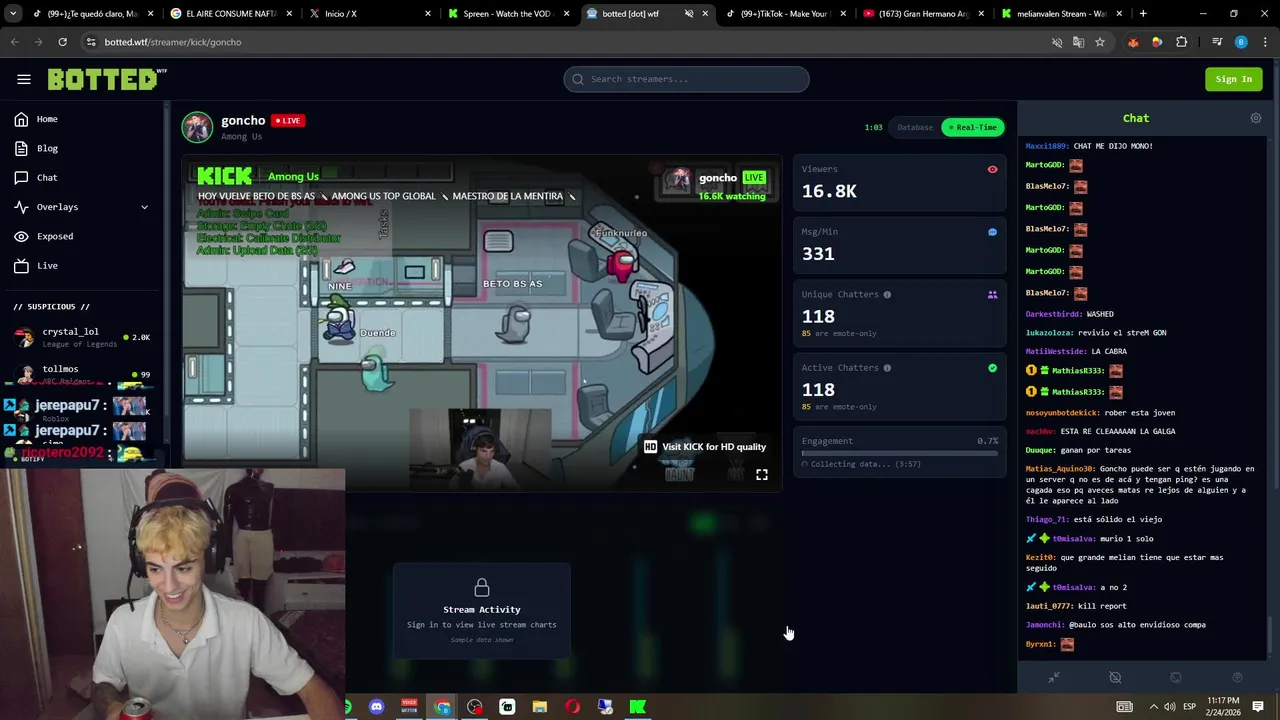
Task: Click the green Sign In button
Action: click(1233, 79)
